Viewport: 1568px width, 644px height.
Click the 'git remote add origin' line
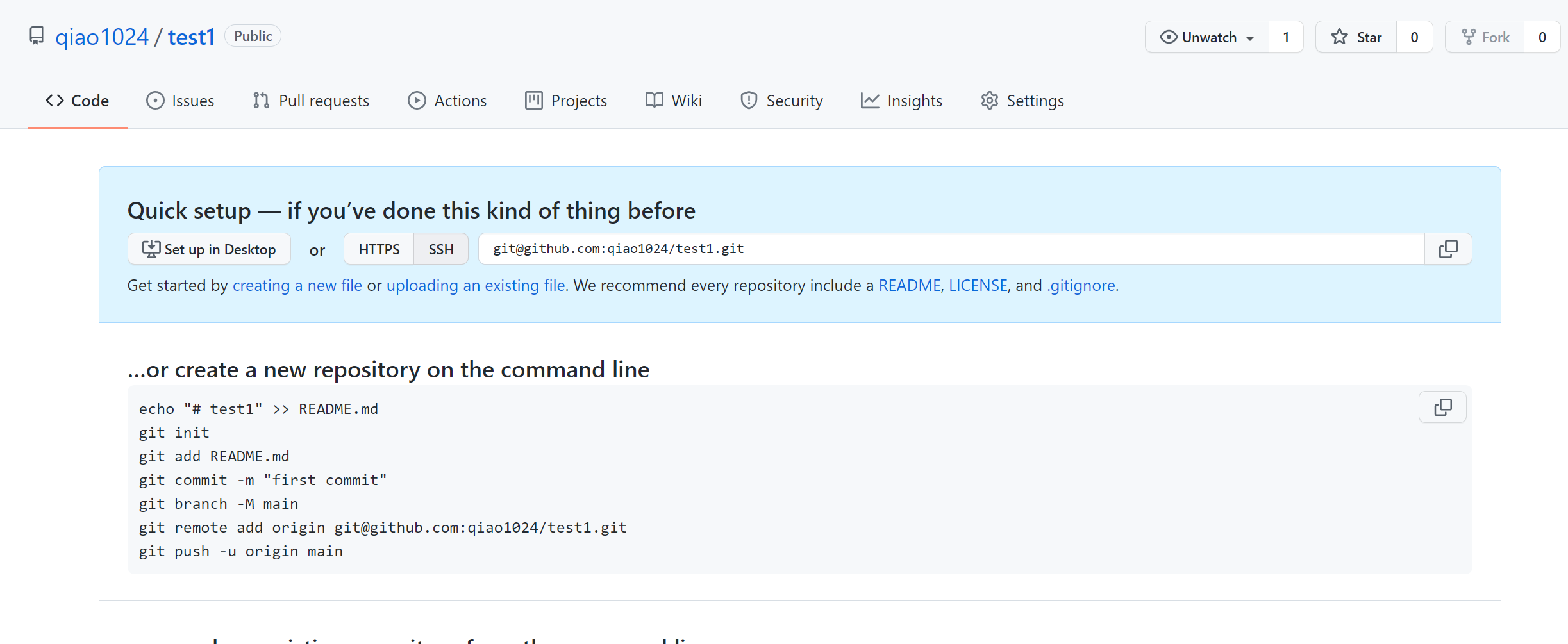click(x=383, y=527)
